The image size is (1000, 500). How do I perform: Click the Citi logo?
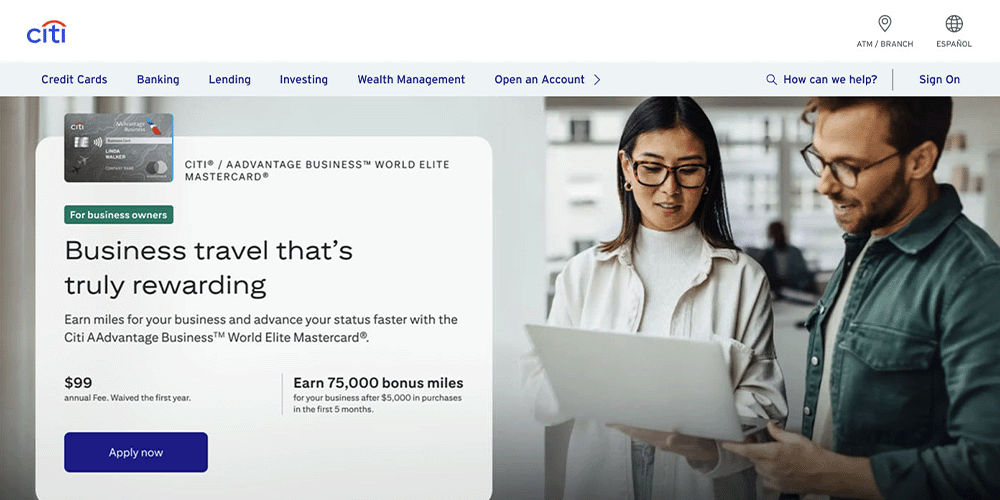[x=46, y=32]
